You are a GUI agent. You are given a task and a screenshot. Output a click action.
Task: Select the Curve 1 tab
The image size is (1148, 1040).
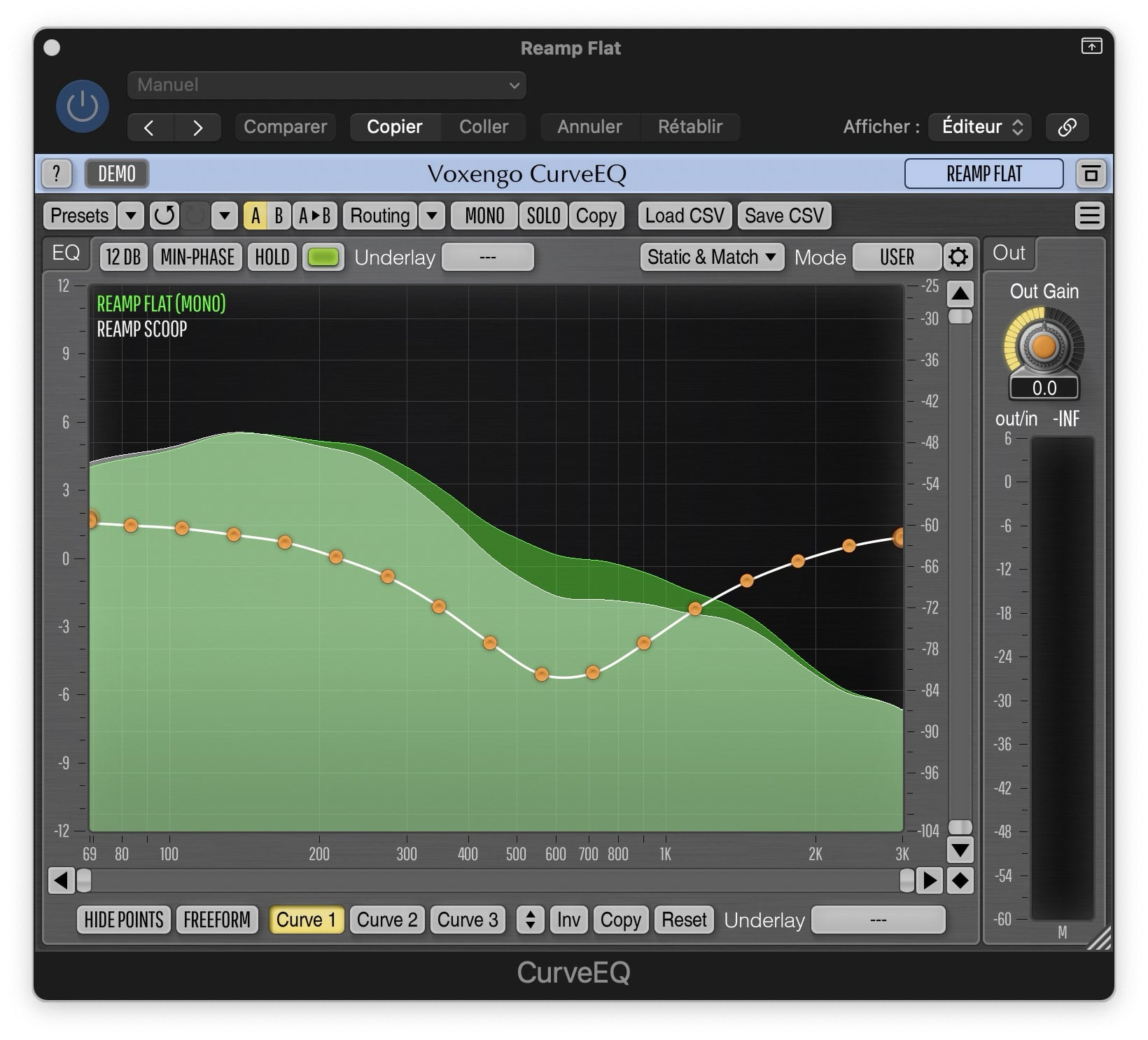coord(307,920)
